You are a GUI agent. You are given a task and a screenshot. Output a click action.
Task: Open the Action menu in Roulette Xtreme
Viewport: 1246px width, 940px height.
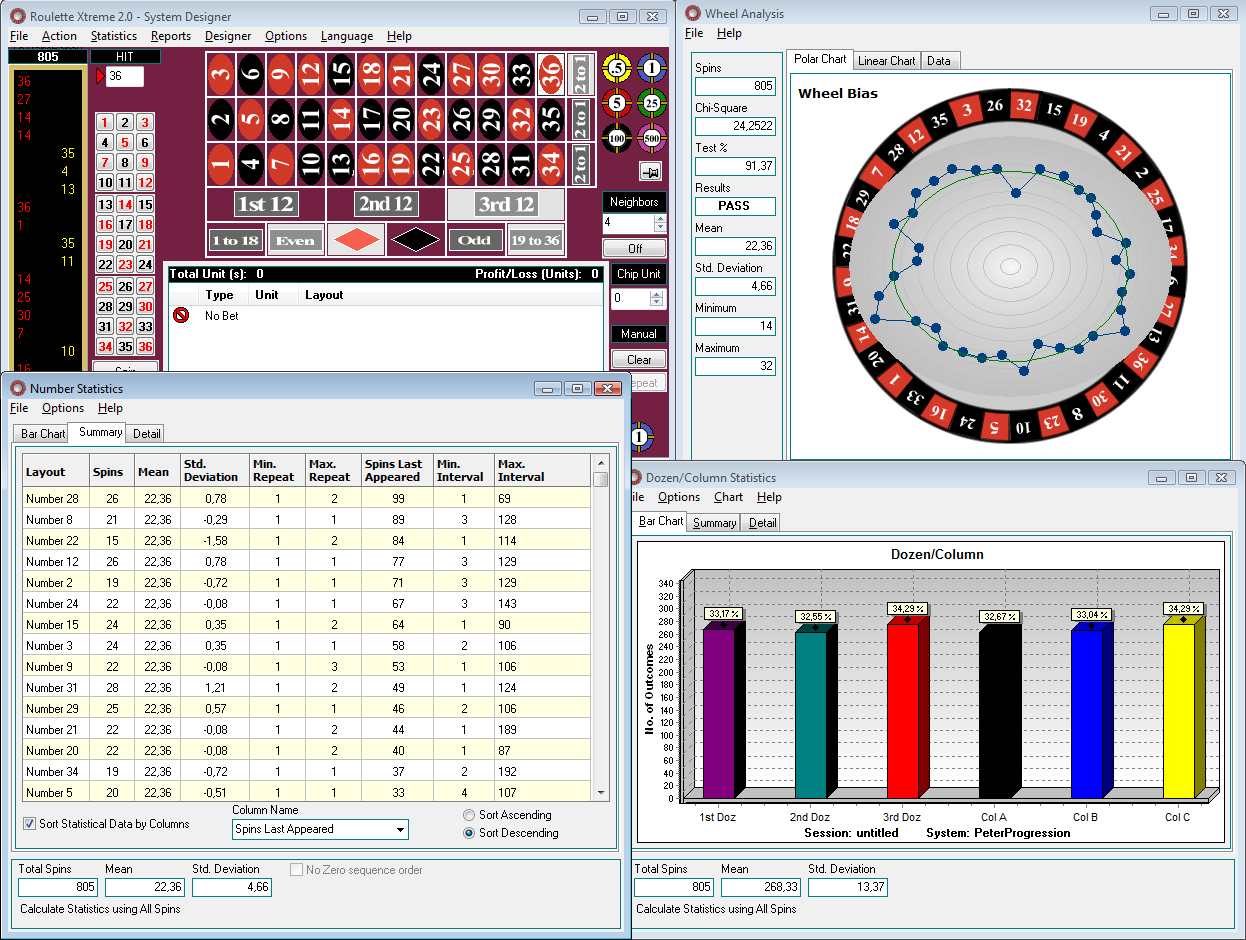[59, 36]
